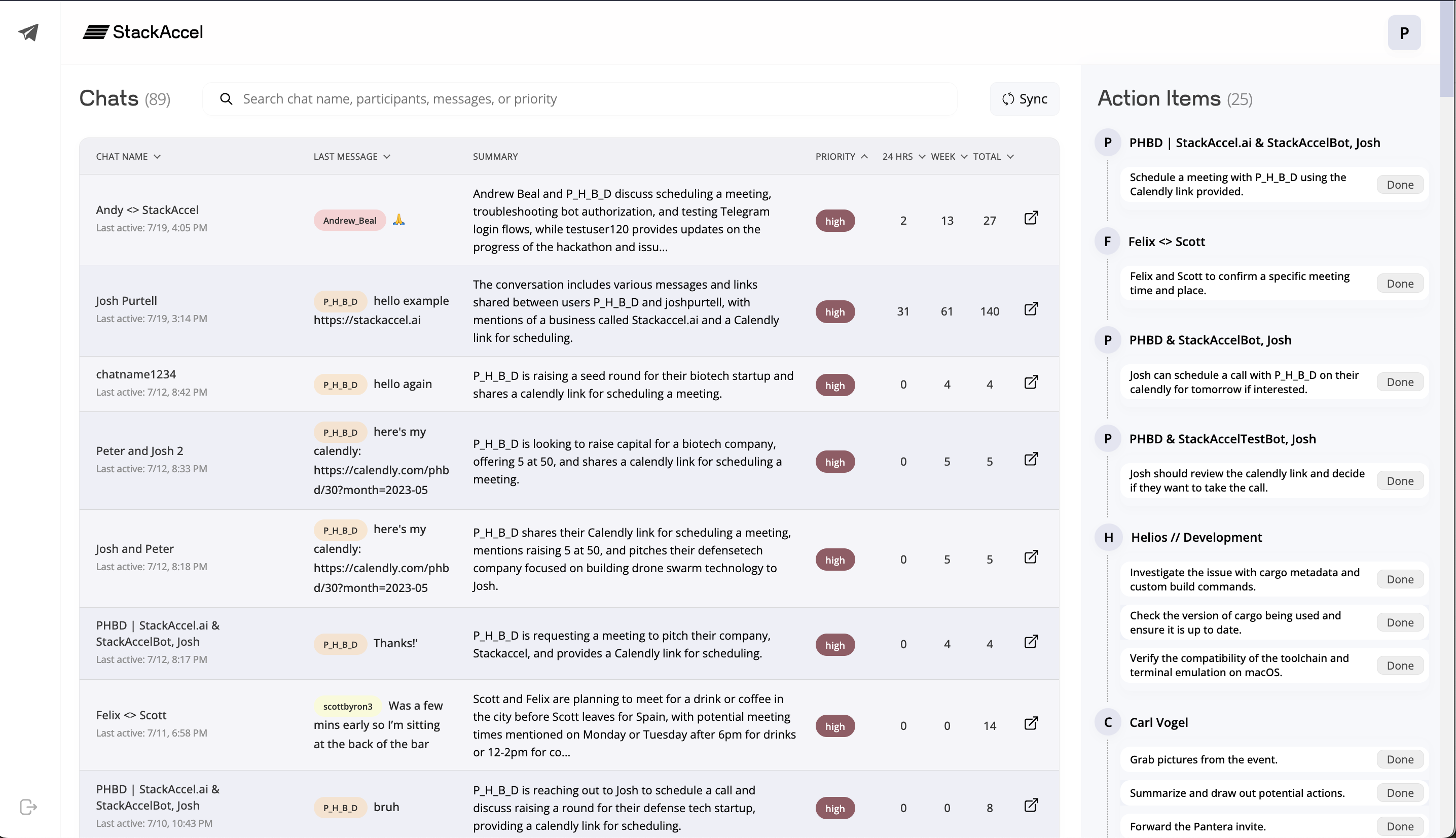Open chatname1234 chat external link icon
Screen dimensions: 1456x838
click(1031, 382)
